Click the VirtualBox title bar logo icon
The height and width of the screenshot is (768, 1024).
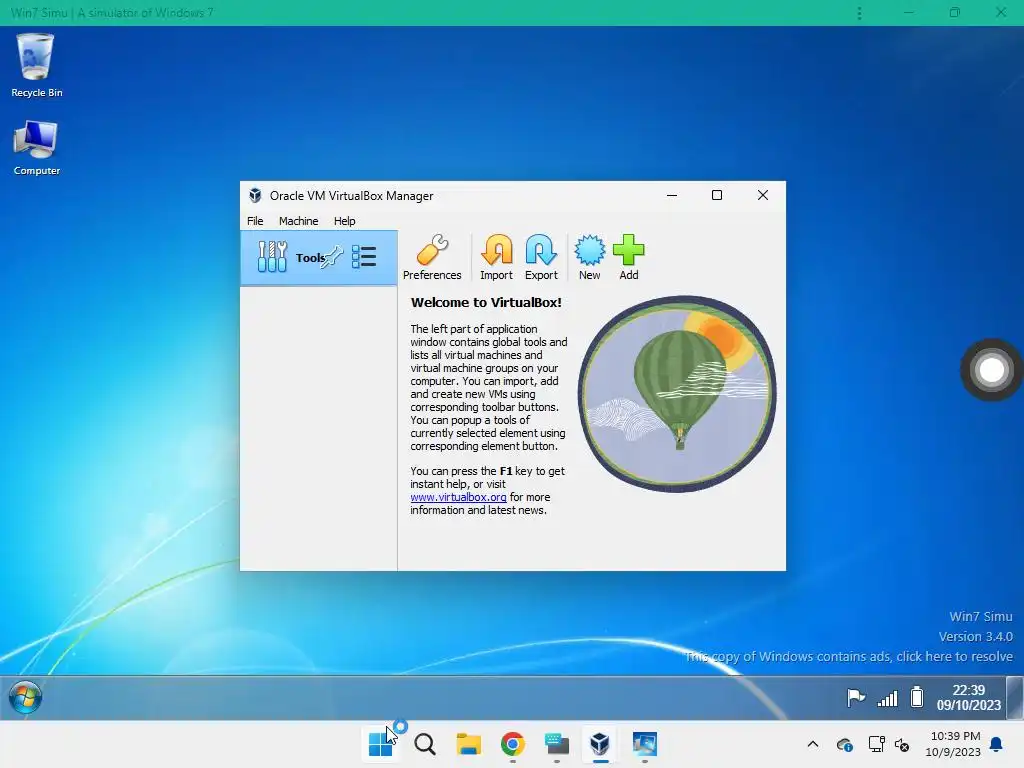point(255,195)
